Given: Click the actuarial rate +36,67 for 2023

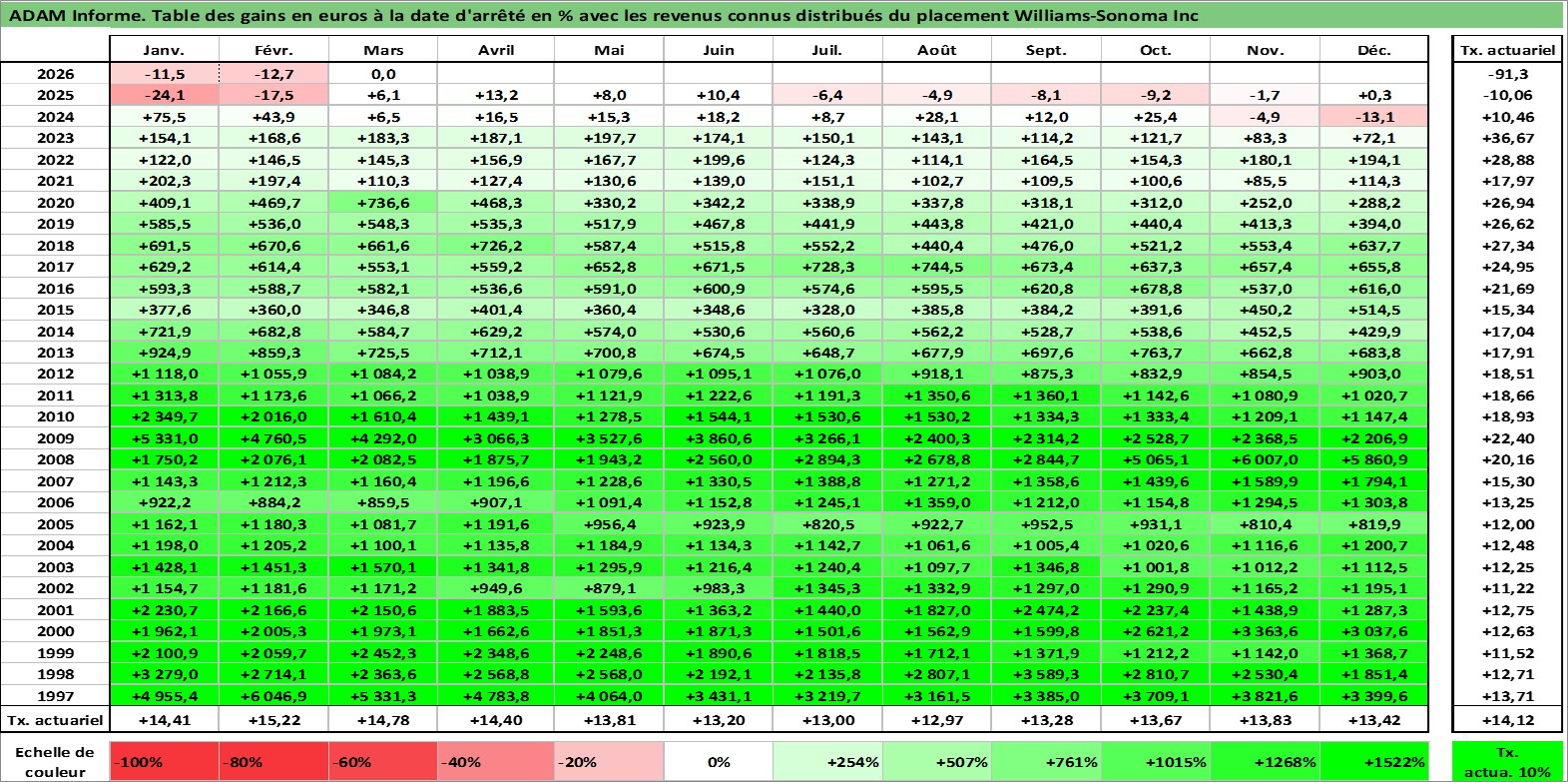Looking at the screenshot, I should pyautogui.click(x=1507, y=138).
